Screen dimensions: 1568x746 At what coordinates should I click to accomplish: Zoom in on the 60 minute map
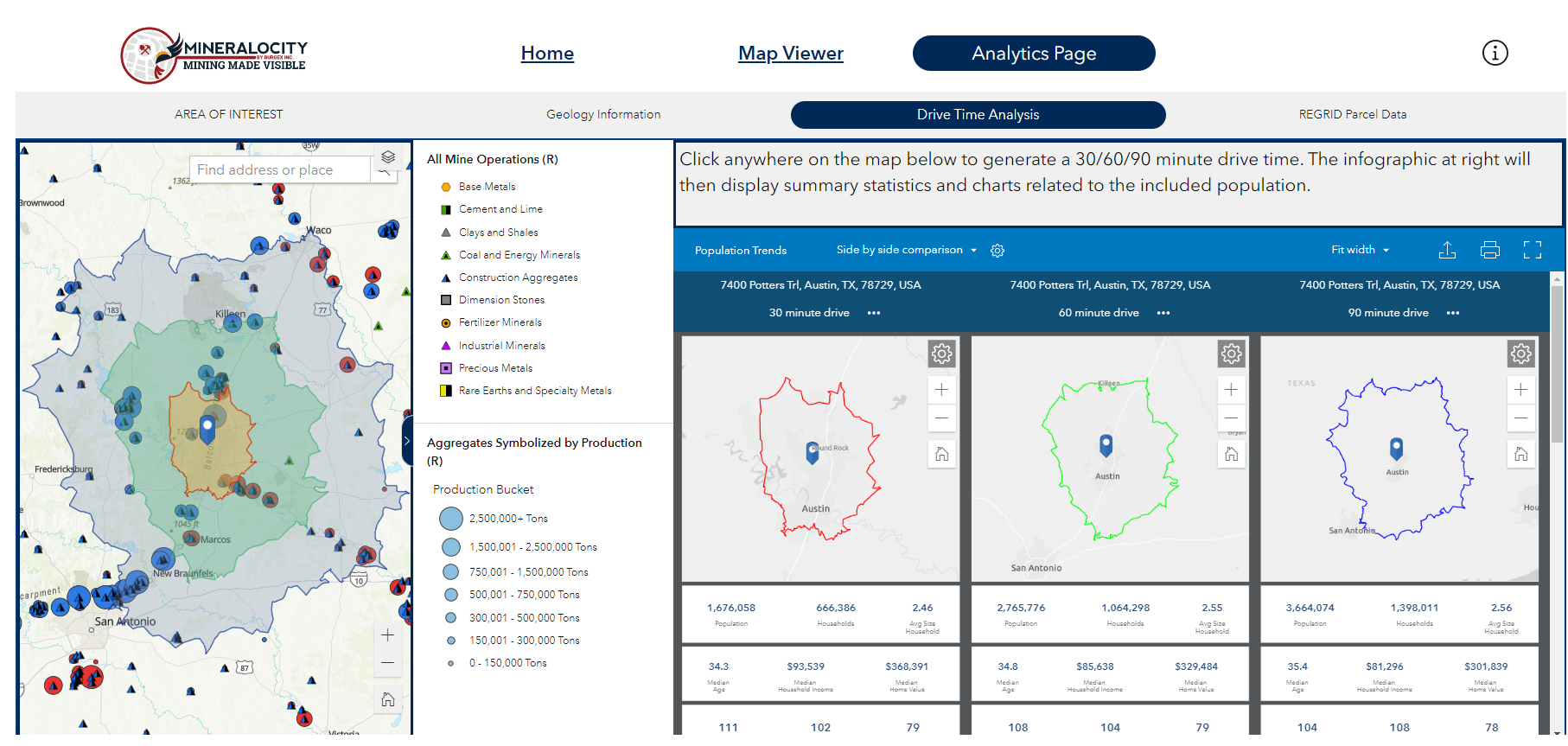[x=1231, y=390]
